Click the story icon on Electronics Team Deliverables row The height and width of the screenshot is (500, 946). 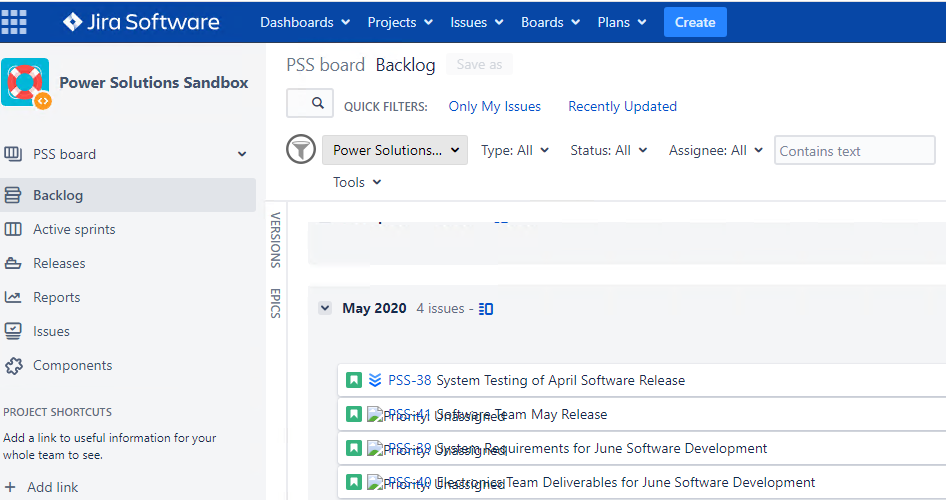(x=354, y=482)
